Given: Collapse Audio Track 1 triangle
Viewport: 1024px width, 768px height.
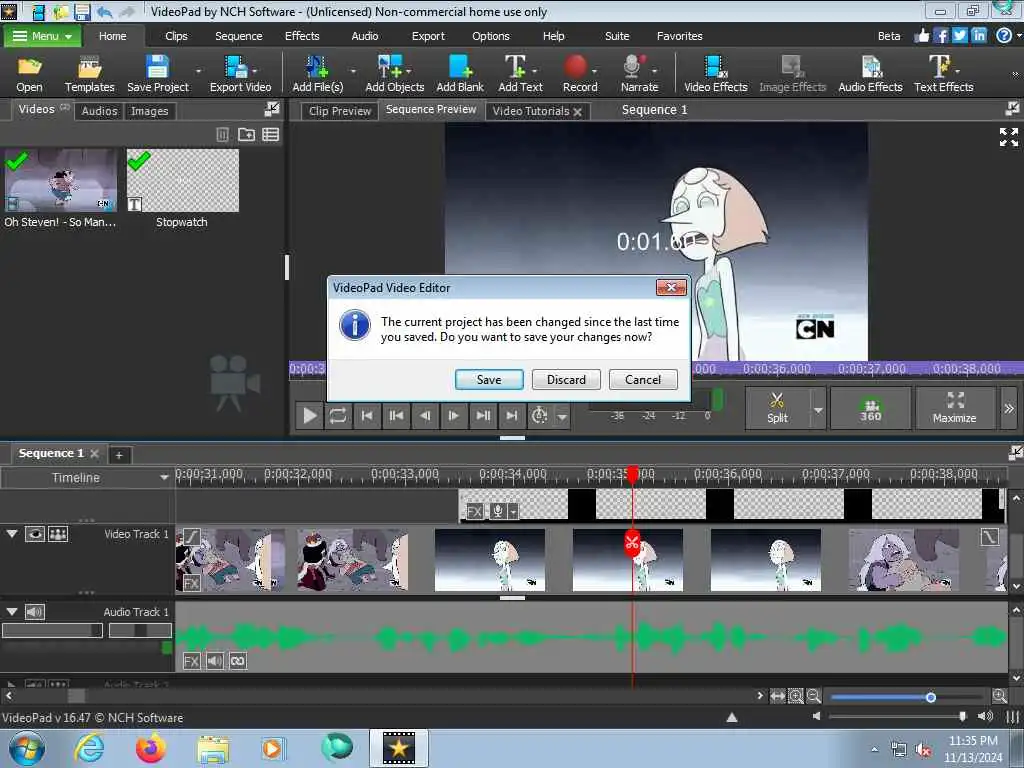Looking at the screenshot, I should point(12,612).
